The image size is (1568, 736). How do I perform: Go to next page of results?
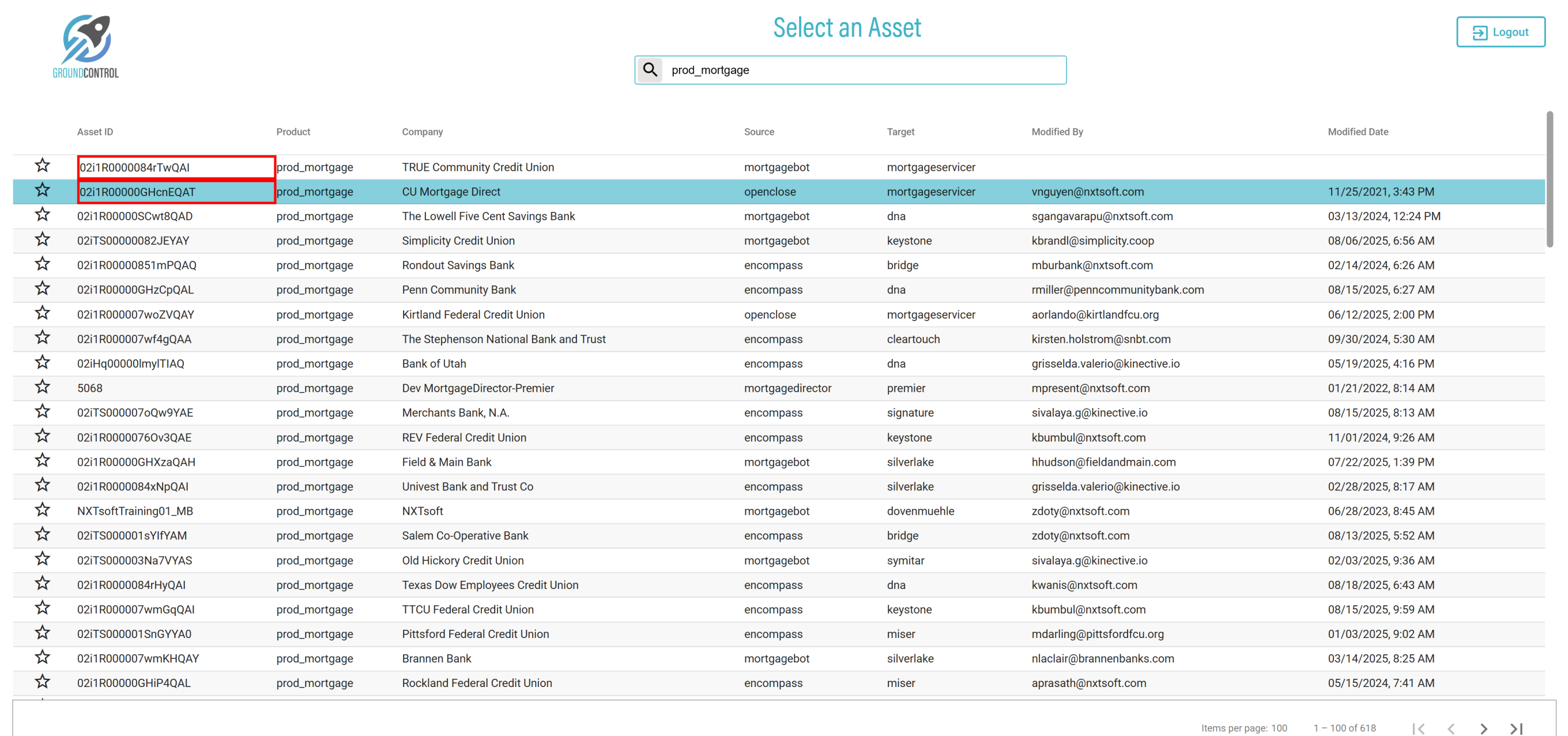click(x=1483, y=728)
